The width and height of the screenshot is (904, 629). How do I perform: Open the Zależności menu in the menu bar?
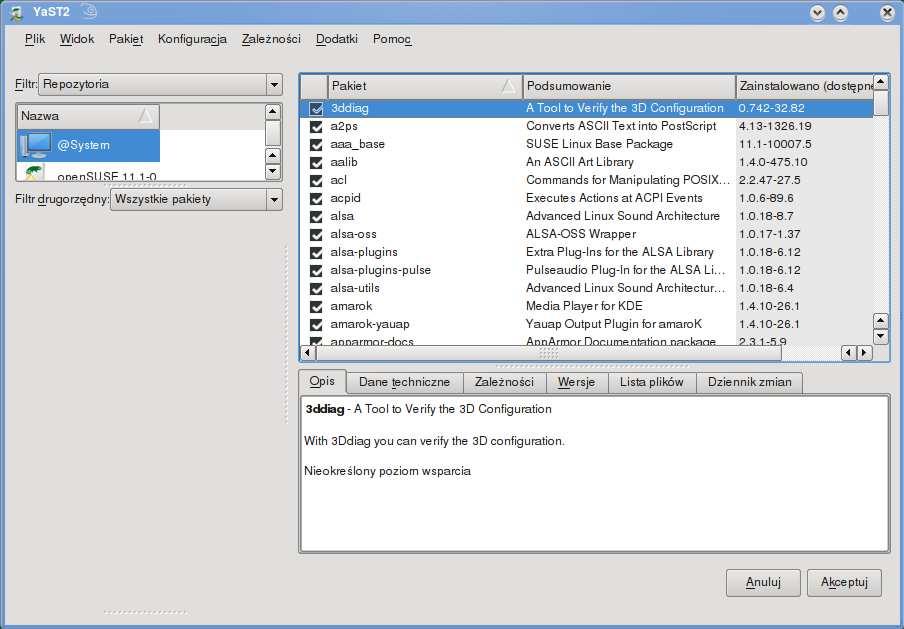272,39
